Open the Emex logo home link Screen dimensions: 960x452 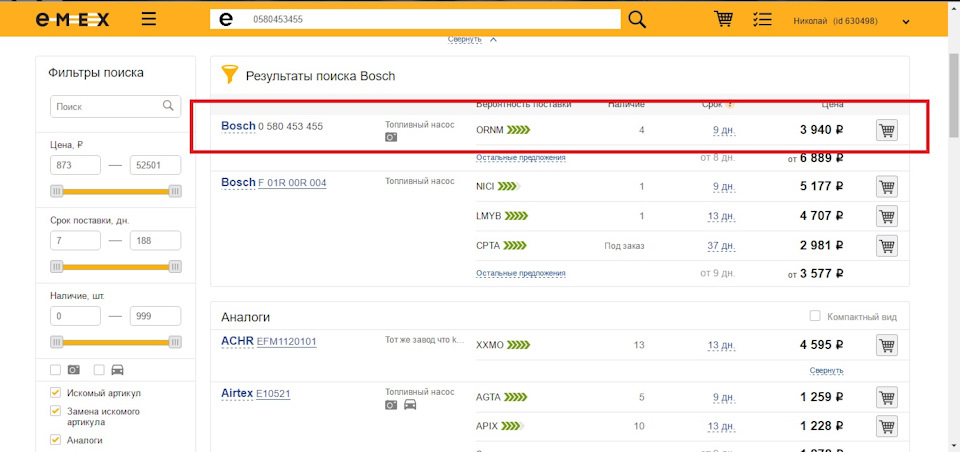[72, 20]
